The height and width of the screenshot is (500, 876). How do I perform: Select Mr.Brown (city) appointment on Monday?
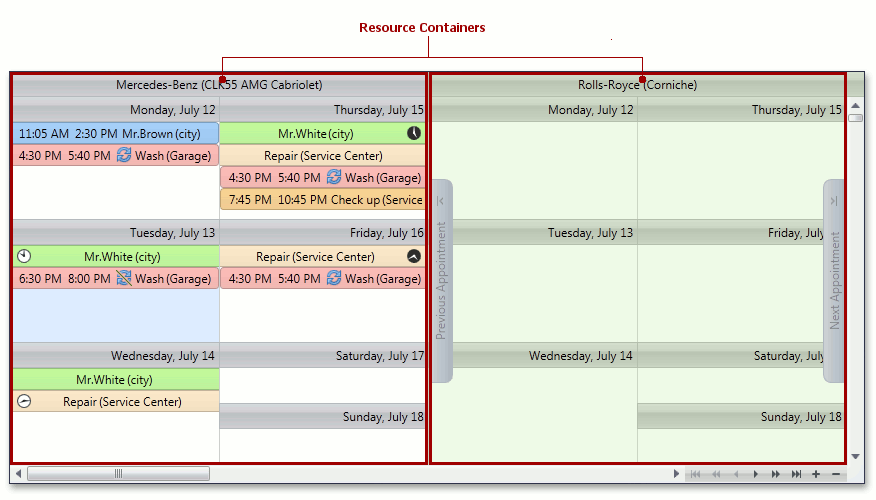(116, 134)
